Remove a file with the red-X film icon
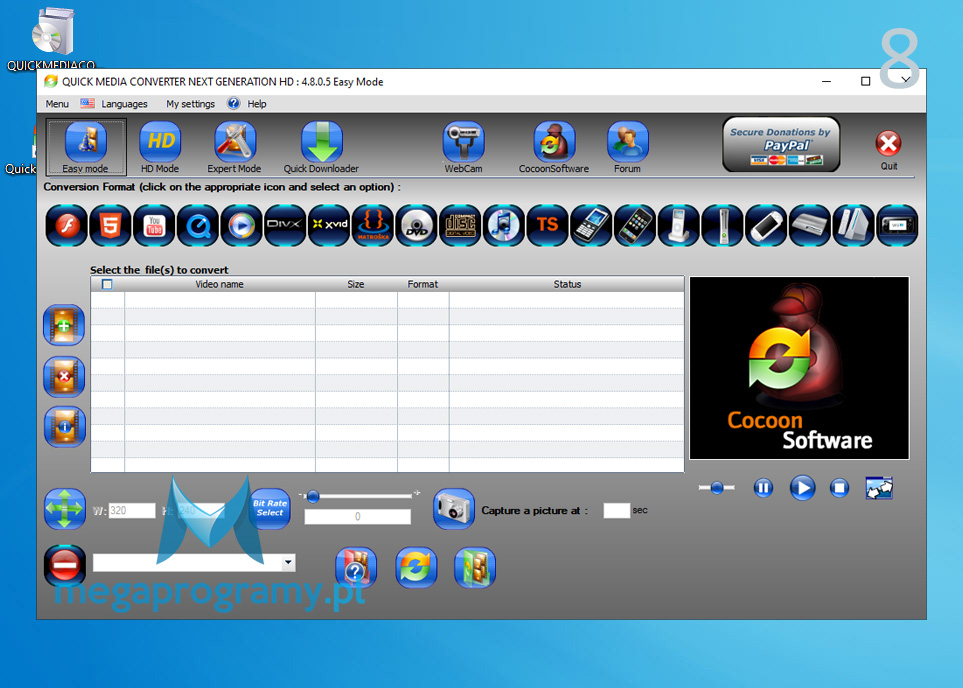Viewport: 963px width, 688px height. pyautogui.click(x=64, y=376)
